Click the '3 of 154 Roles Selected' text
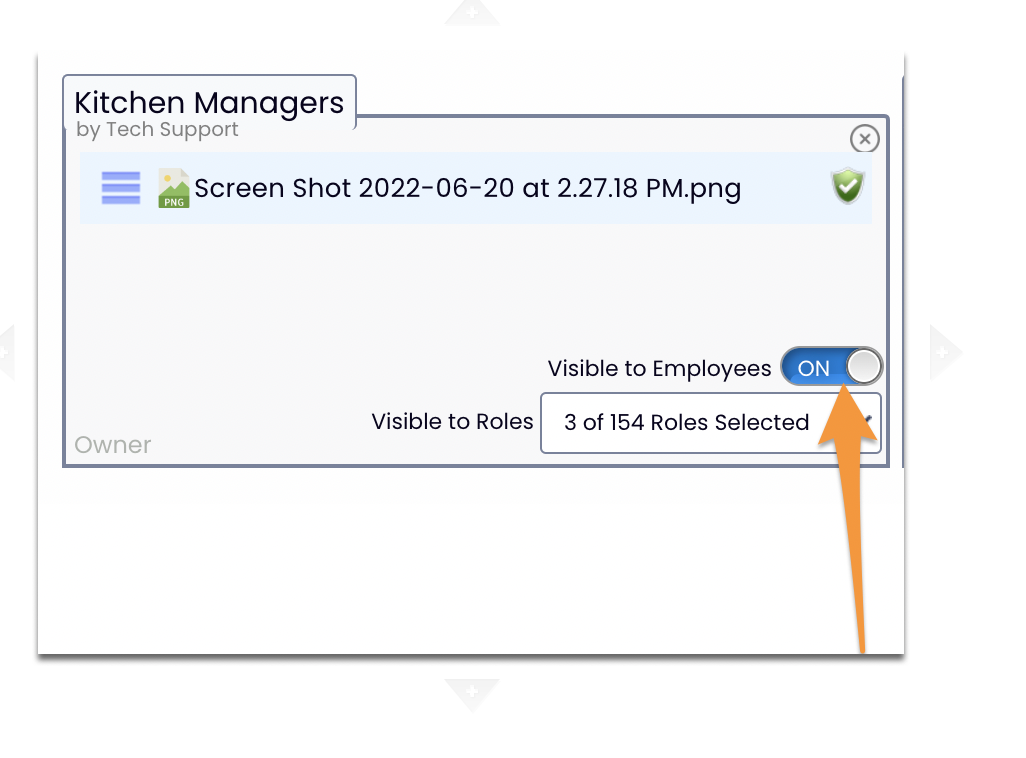The height and width of the screenshot is (758, 1026). [686, 422]
